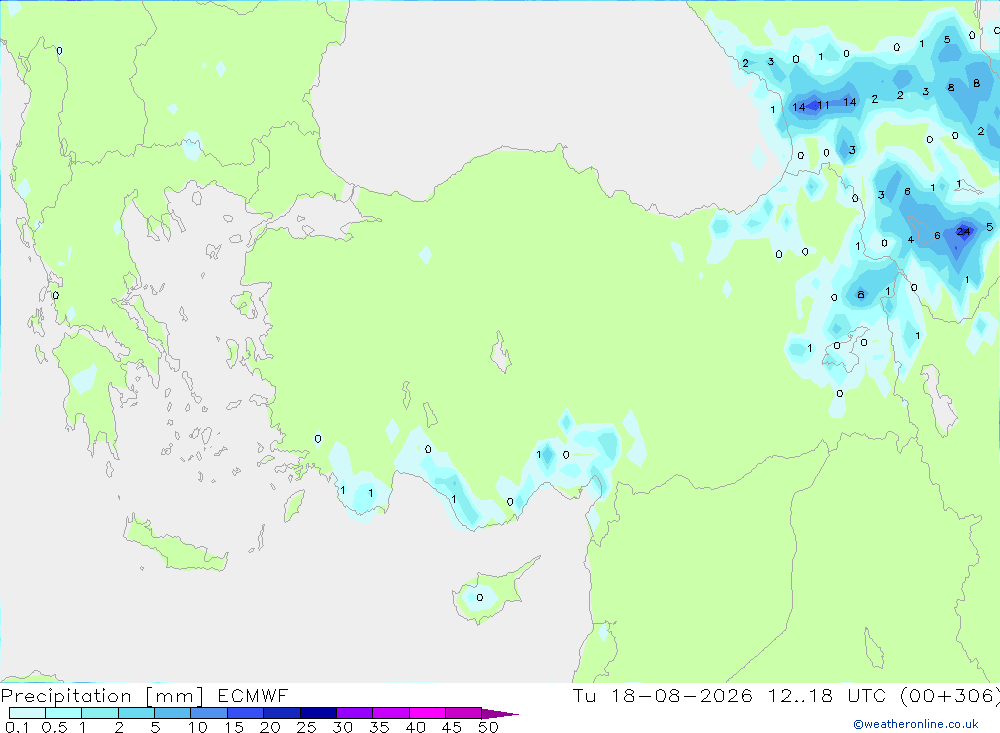Image resolution: width=1000 pixels, height=733 pixels.
Task: Click the 'Precipitation [mm]' title text
Action: [102, 695]
